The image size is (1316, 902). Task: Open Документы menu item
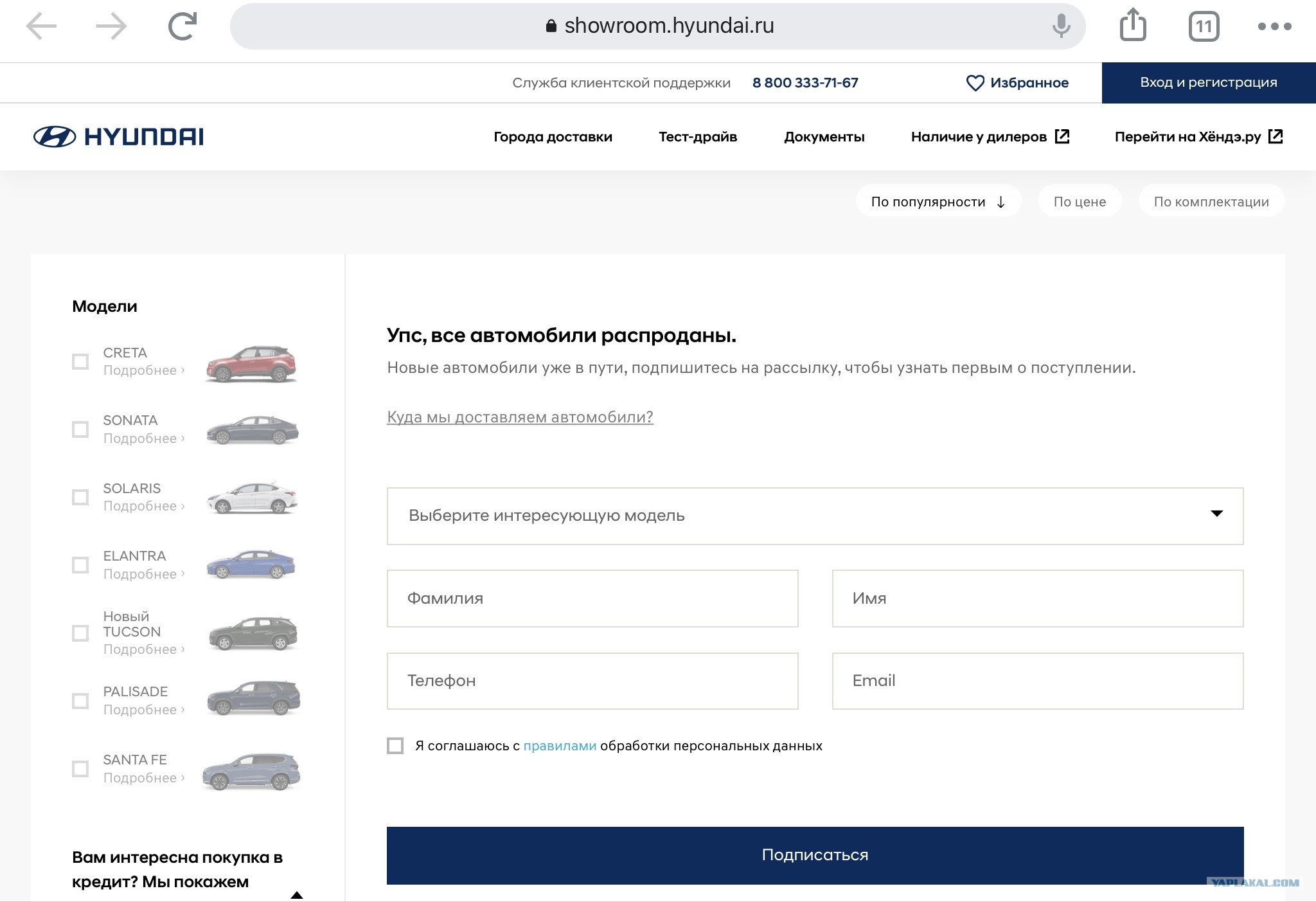tap(824, 137)
